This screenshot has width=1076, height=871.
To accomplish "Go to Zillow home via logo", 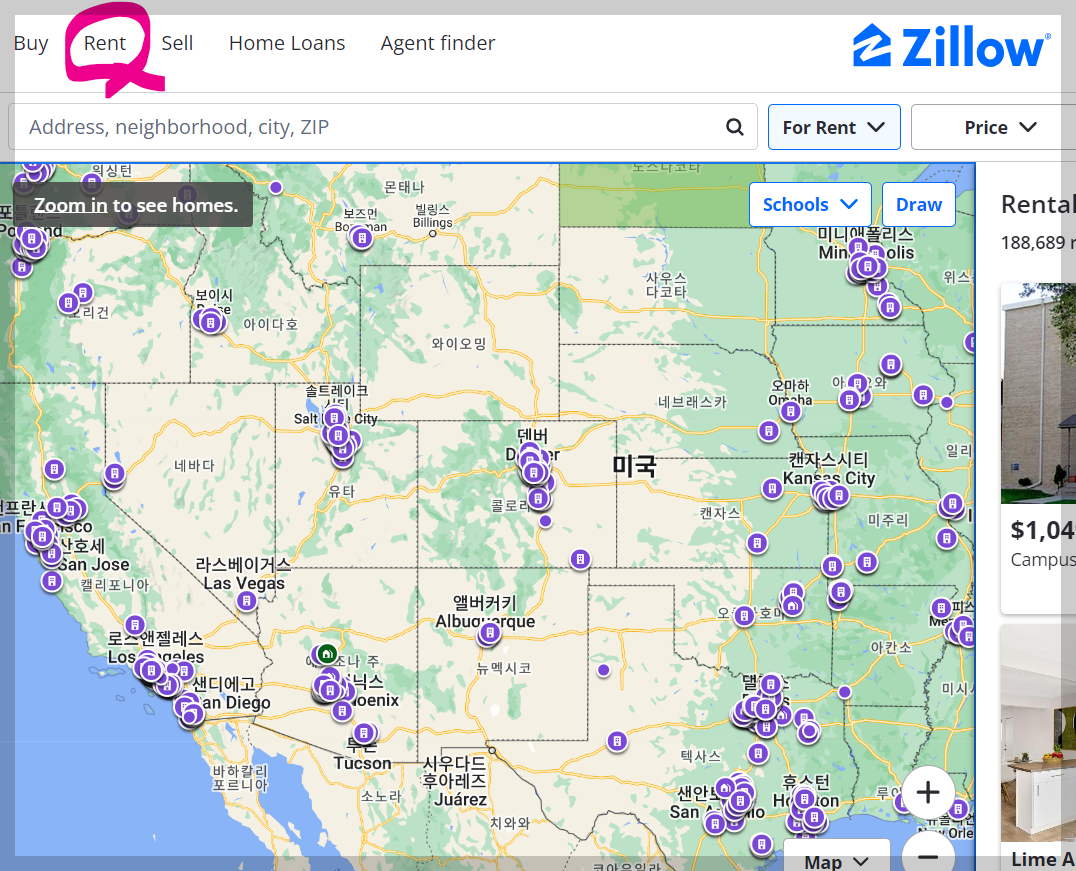I will [x=951, y=47].
